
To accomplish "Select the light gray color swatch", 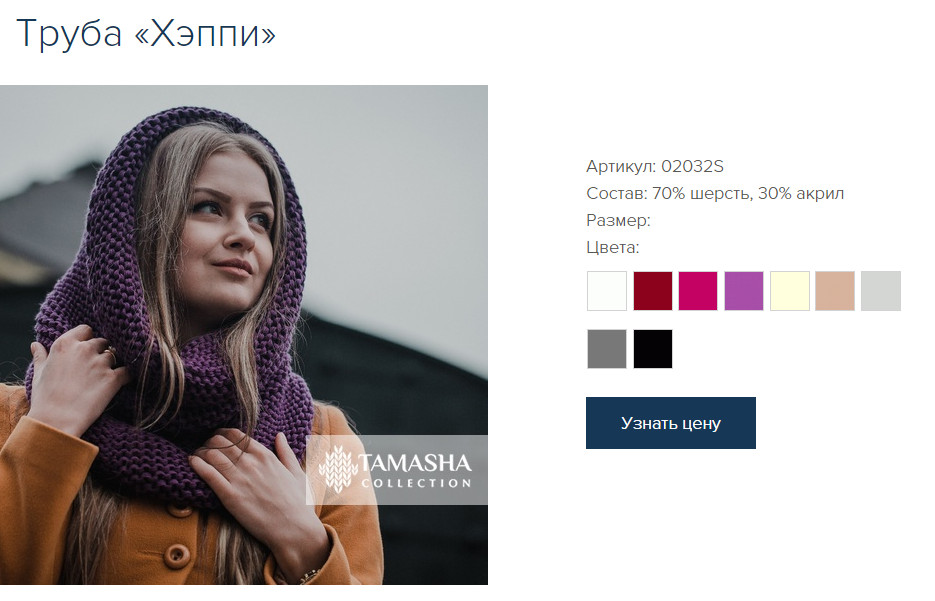I will [x=881, y=291].
